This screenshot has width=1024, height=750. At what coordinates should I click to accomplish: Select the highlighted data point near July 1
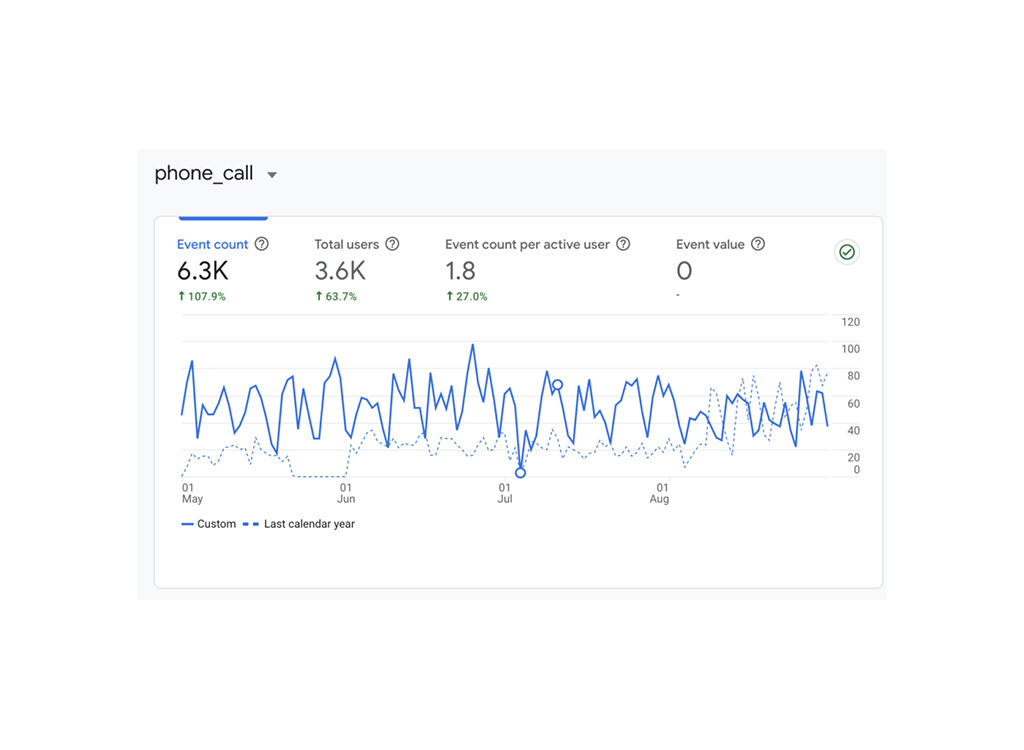pos(519,472)
